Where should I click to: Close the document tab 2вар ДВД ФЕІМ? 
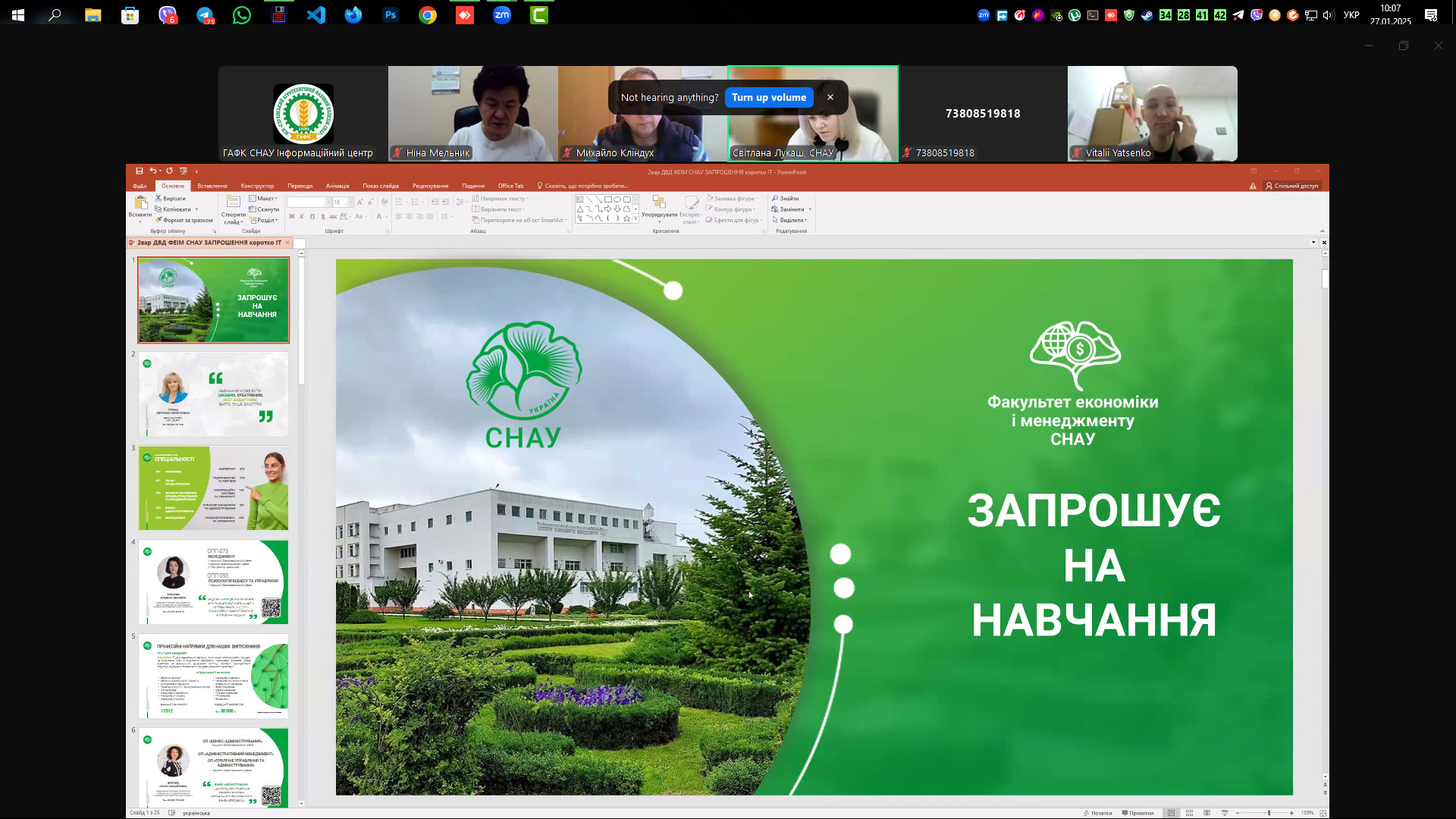[287, 243]
